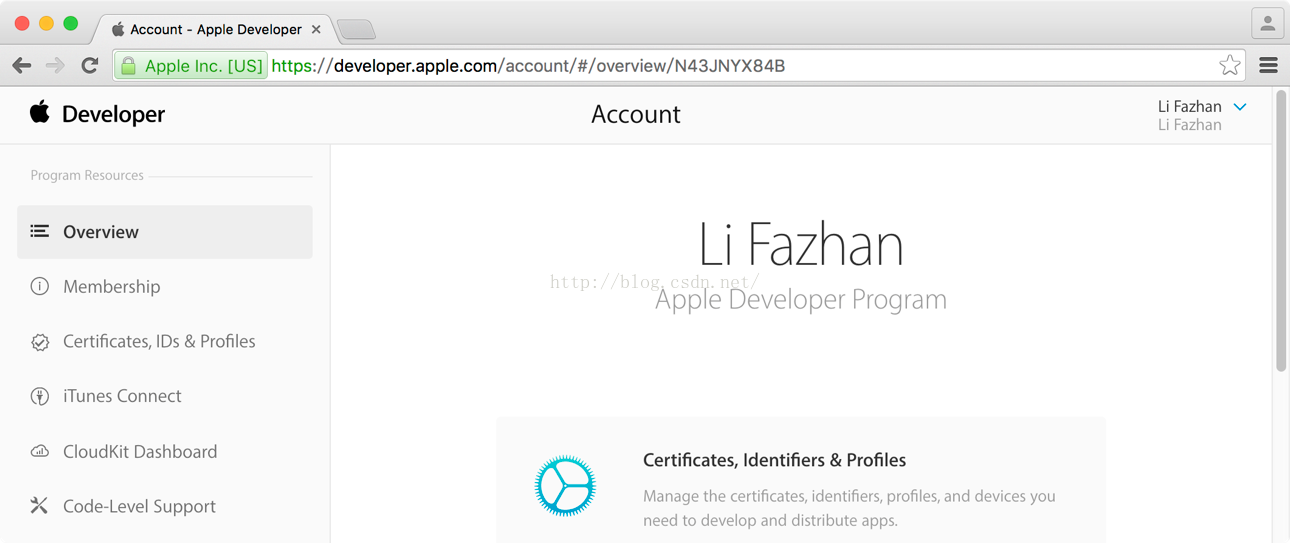Click the Code-Level Support tools icon

point(39,506)
